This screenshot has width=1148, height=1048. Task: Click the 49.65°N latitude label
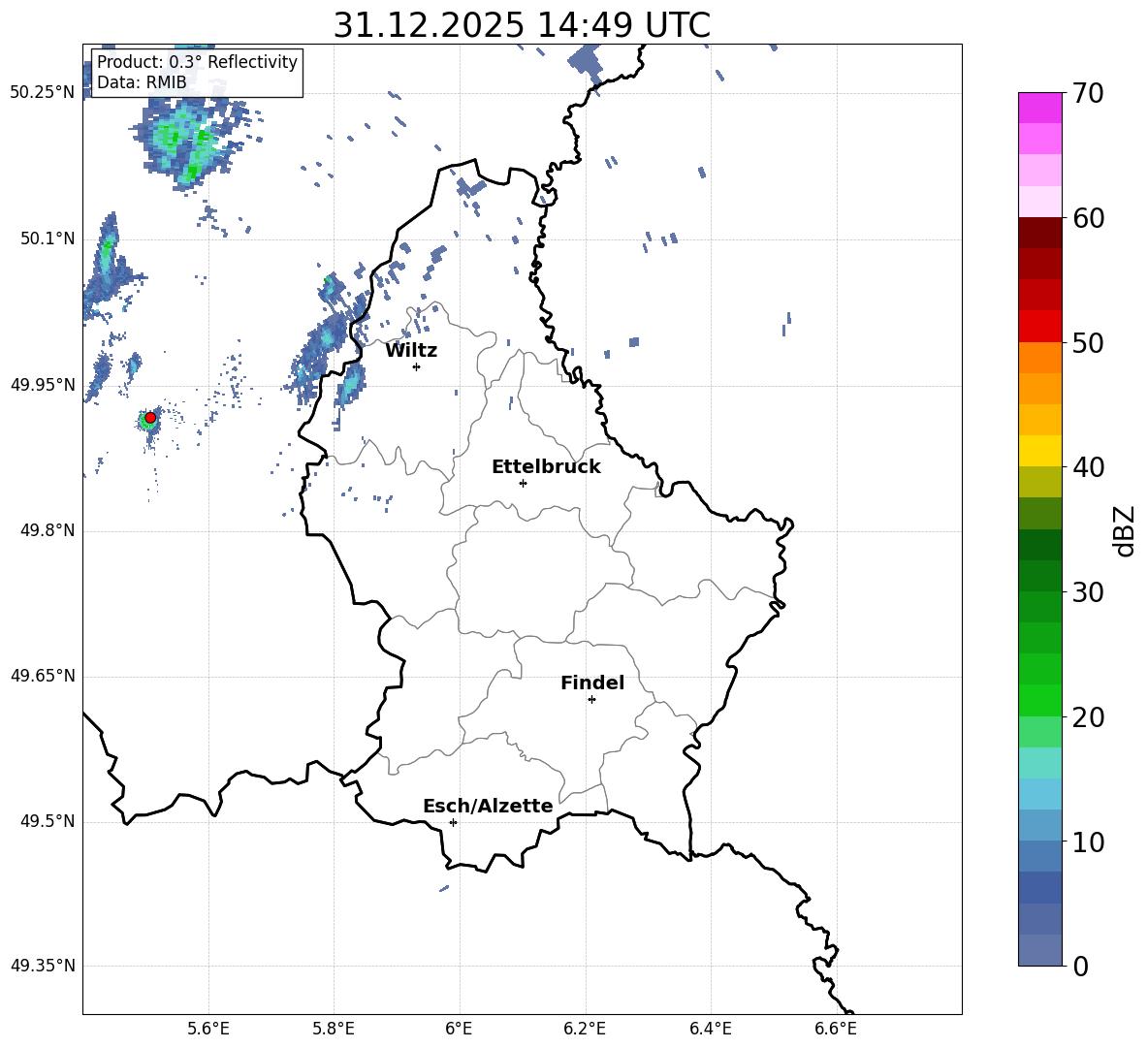point(43,676)
